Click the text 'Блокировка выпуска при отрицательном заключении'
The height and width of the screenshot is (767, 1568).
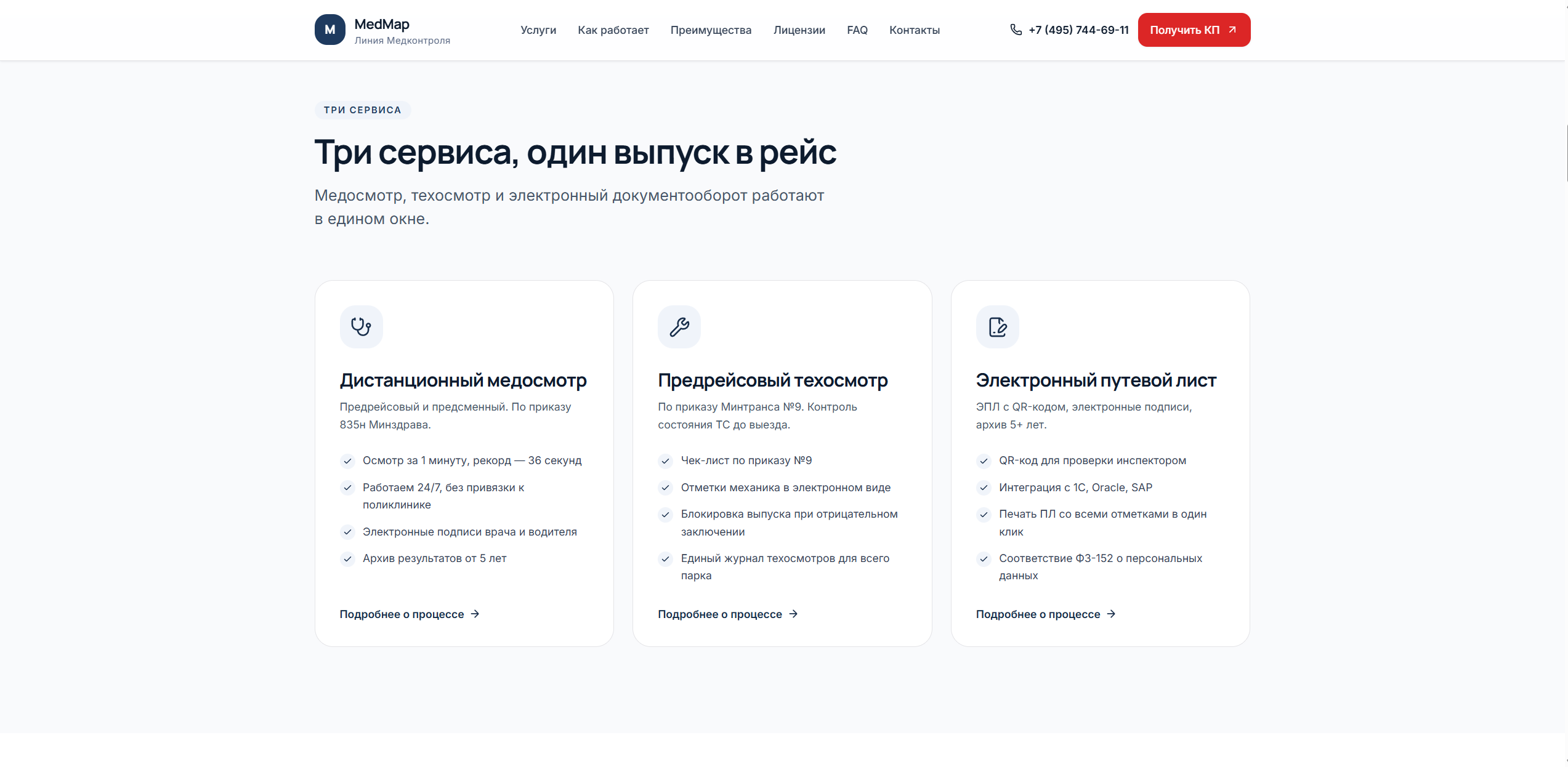pyautogui.click(x=790, y=523)
